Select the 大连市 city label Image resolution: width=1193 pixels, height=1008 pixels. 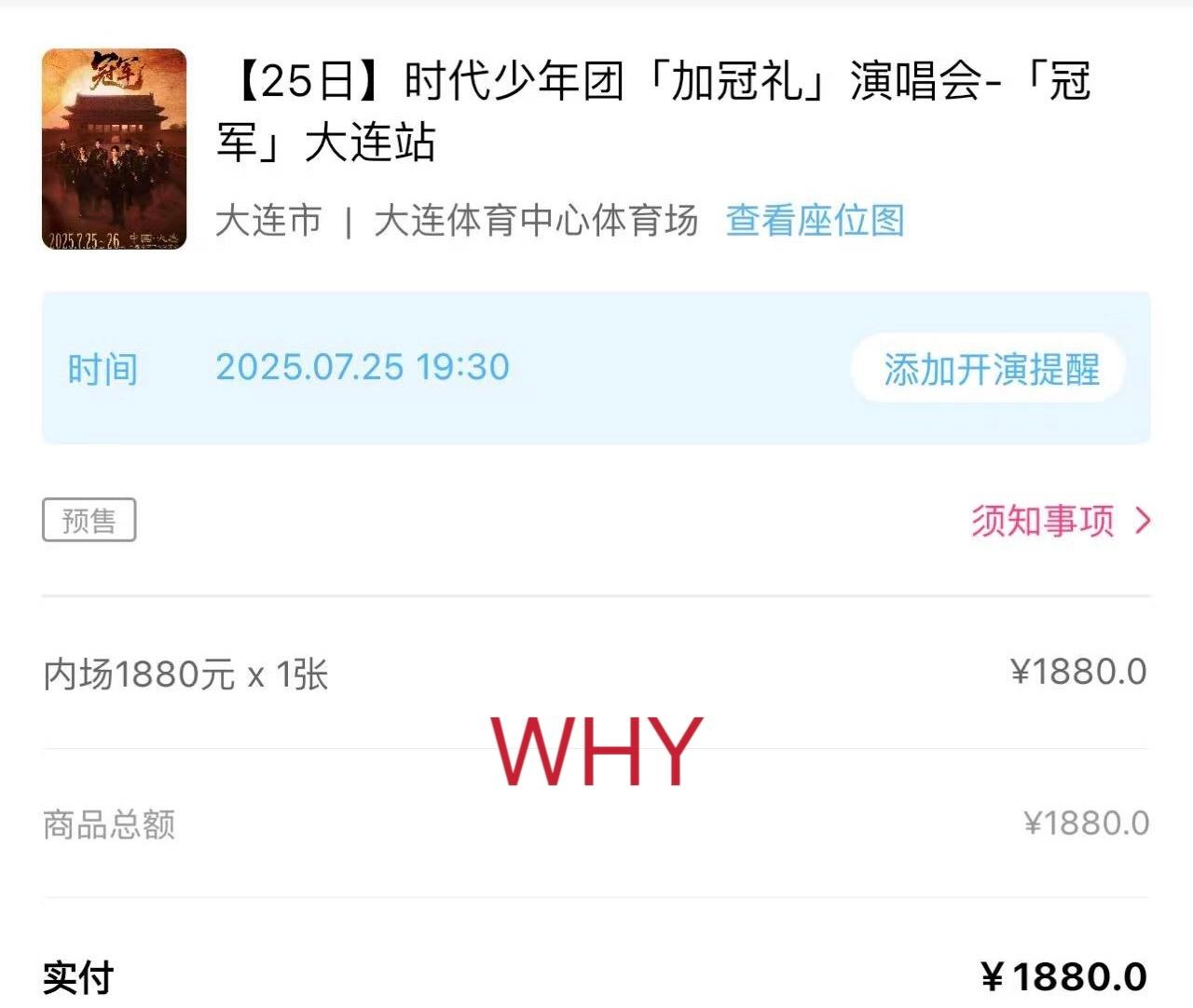coord(268,221)
